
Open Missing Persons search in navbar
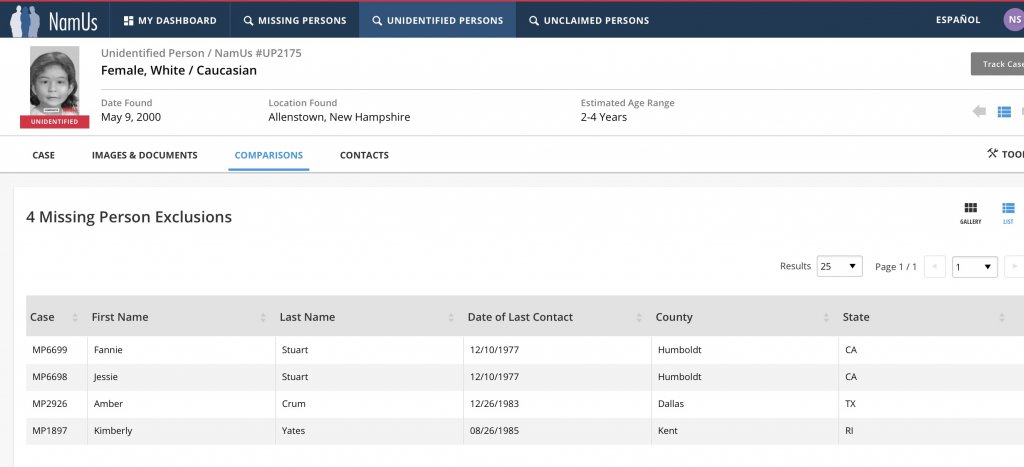295,20
